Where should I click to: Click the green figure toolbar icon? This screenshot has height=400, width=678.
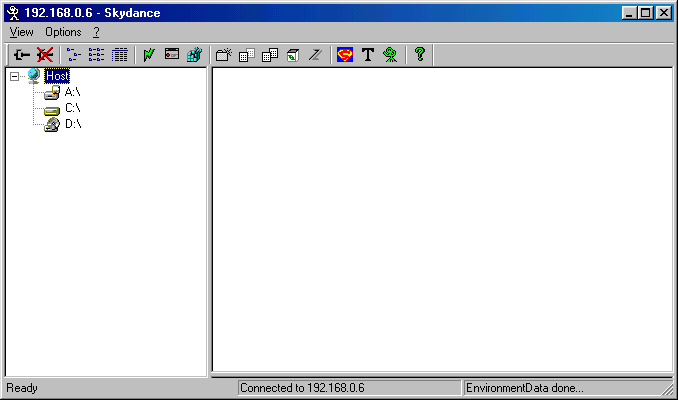pos(390,55)
